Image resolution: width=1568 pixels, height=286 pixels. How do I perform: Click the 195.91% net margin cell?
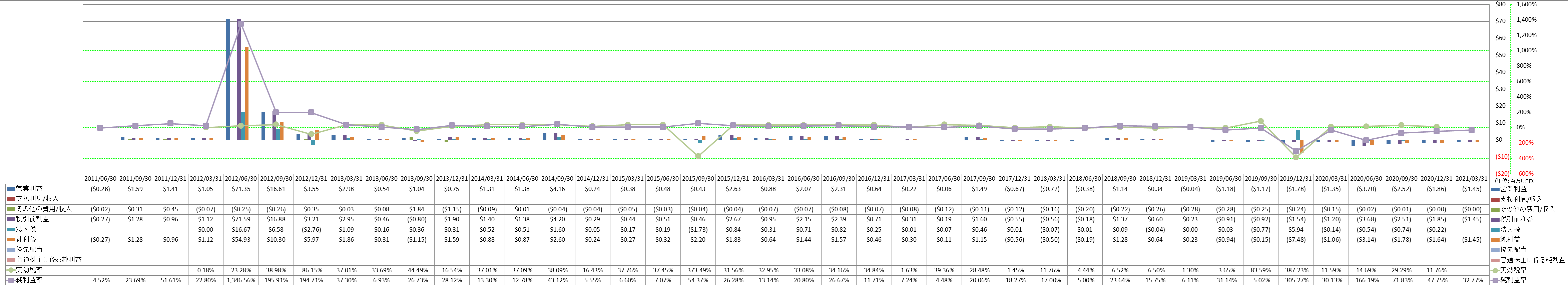pos(277,281)
